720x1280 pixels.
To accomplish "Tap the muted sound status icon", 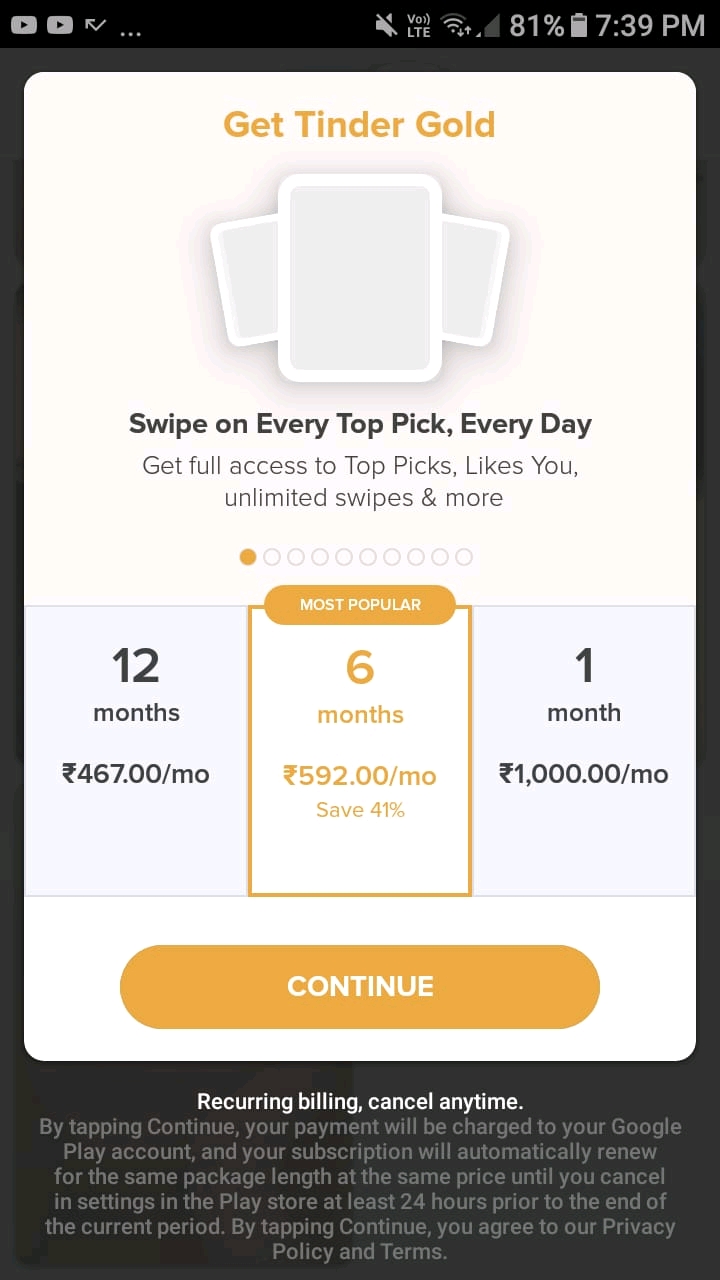I will [385, 25].
